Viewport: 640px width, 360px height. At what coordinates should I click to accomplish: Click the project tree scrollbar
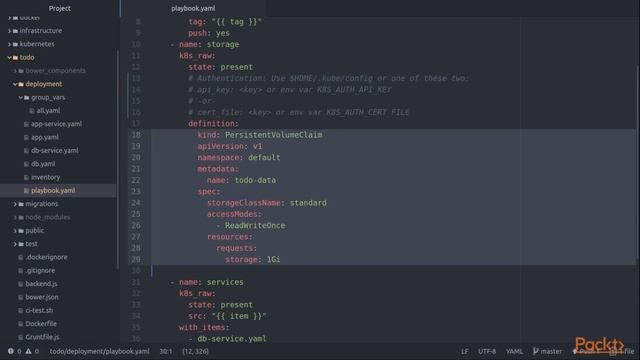[x=118, y=159]
